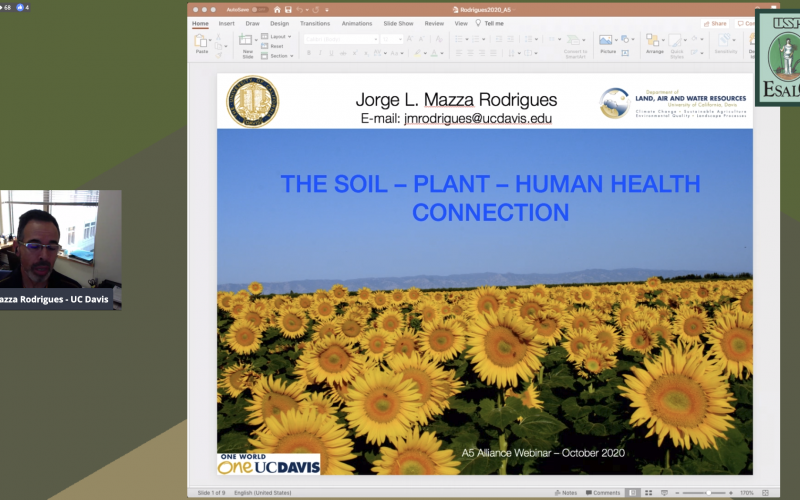800x500 pixels.
Task: Paste clipboard contents
Action: [201, 44]
